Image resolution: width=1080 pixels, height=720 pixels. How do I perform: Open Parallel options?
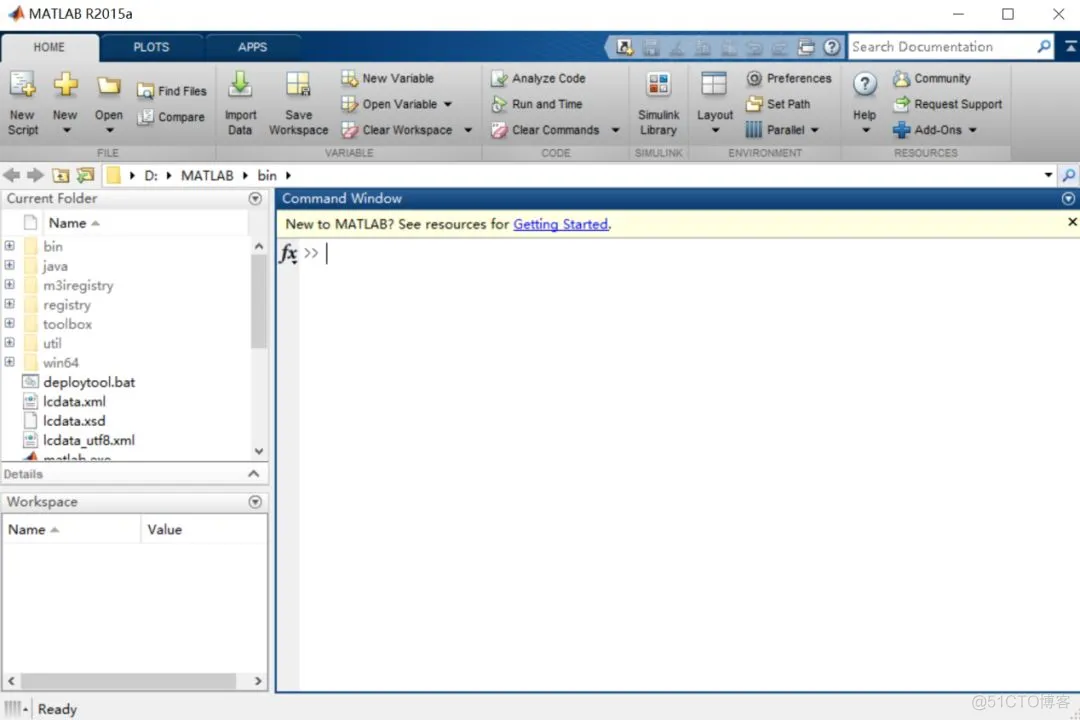pos(782,130)
